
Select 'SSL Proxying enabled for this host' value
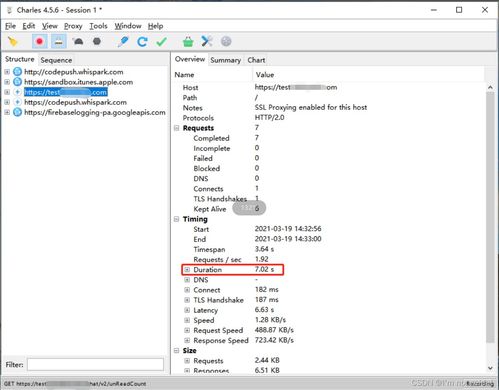click(x=311, y=107)
